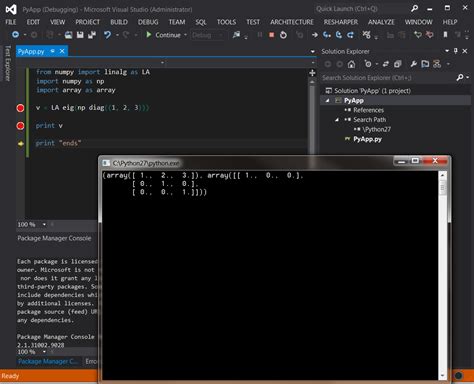Click the Continue debugging button
Viewport: 474px width, 384px height.
coord(163,35)
